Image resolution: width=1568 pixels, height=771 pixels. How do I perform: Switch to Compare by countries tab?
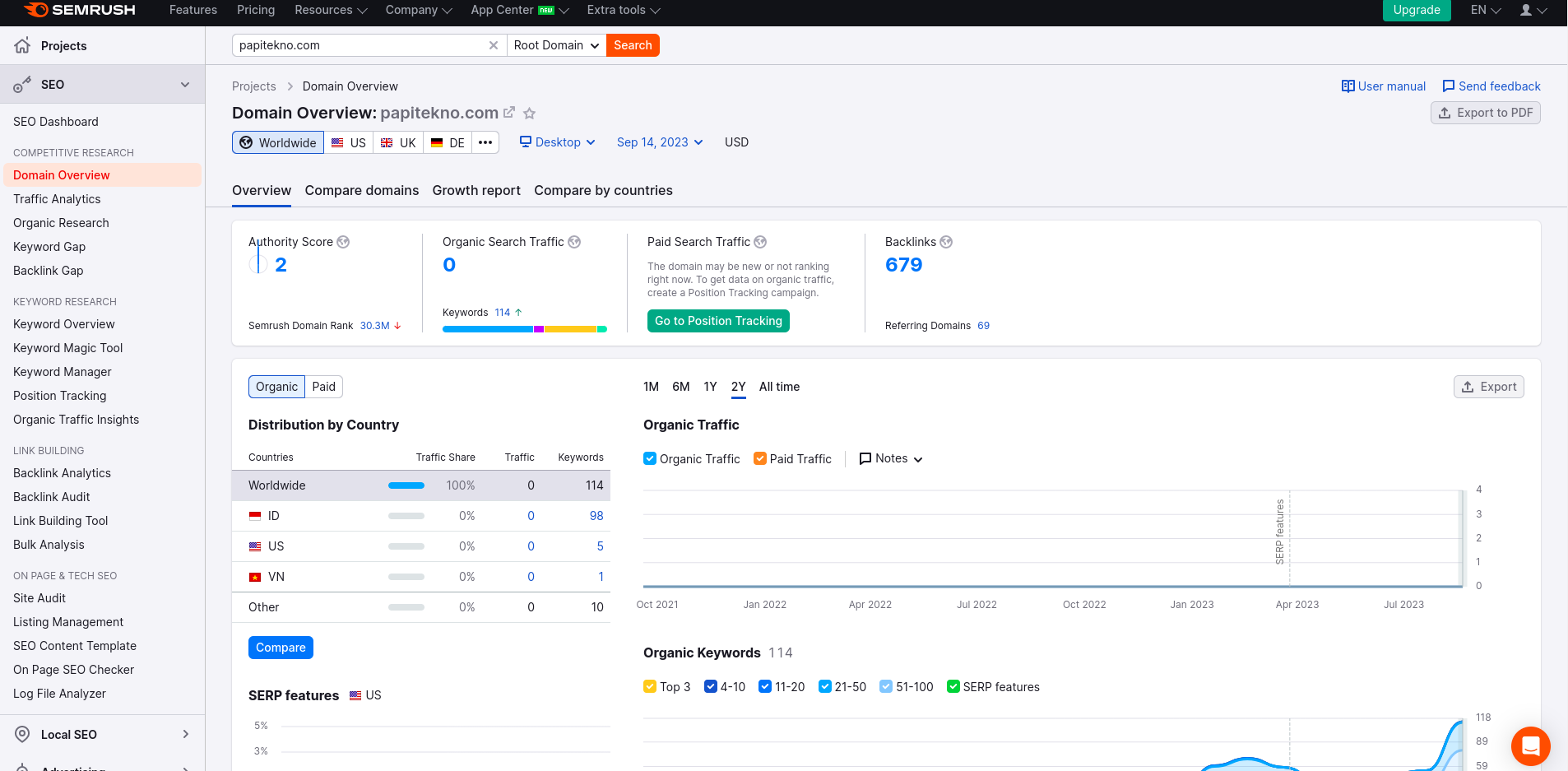coord(603,190)
